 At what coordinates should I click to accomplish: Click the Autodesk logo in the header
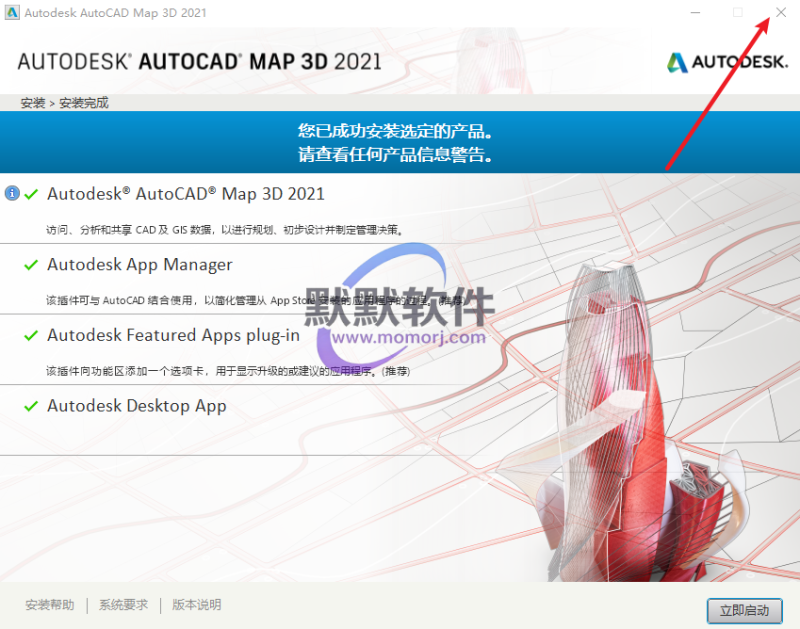(x=727, y=62)
